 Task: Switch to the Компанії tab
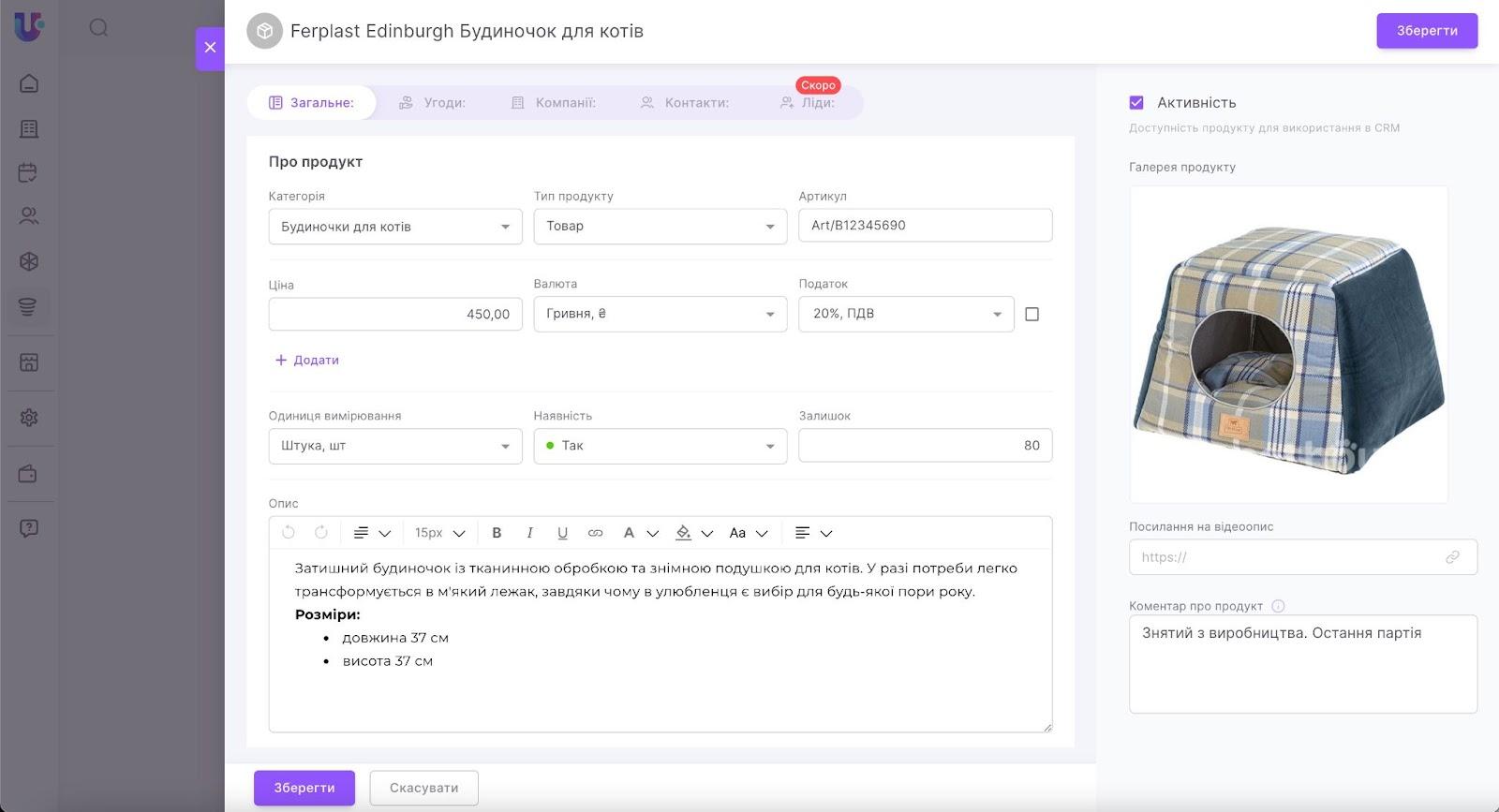pos(554,103)
